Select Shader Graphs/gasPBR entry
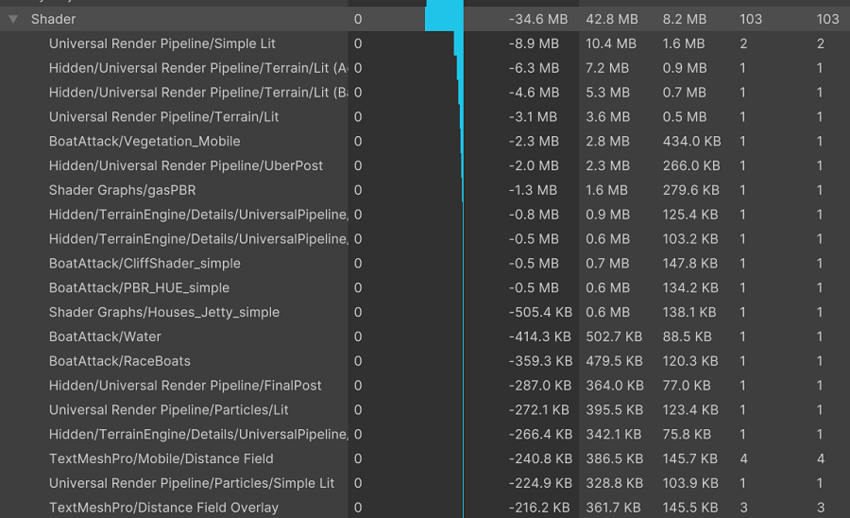Viewport: 850px width, 518px height. click(x=122, y=190)
